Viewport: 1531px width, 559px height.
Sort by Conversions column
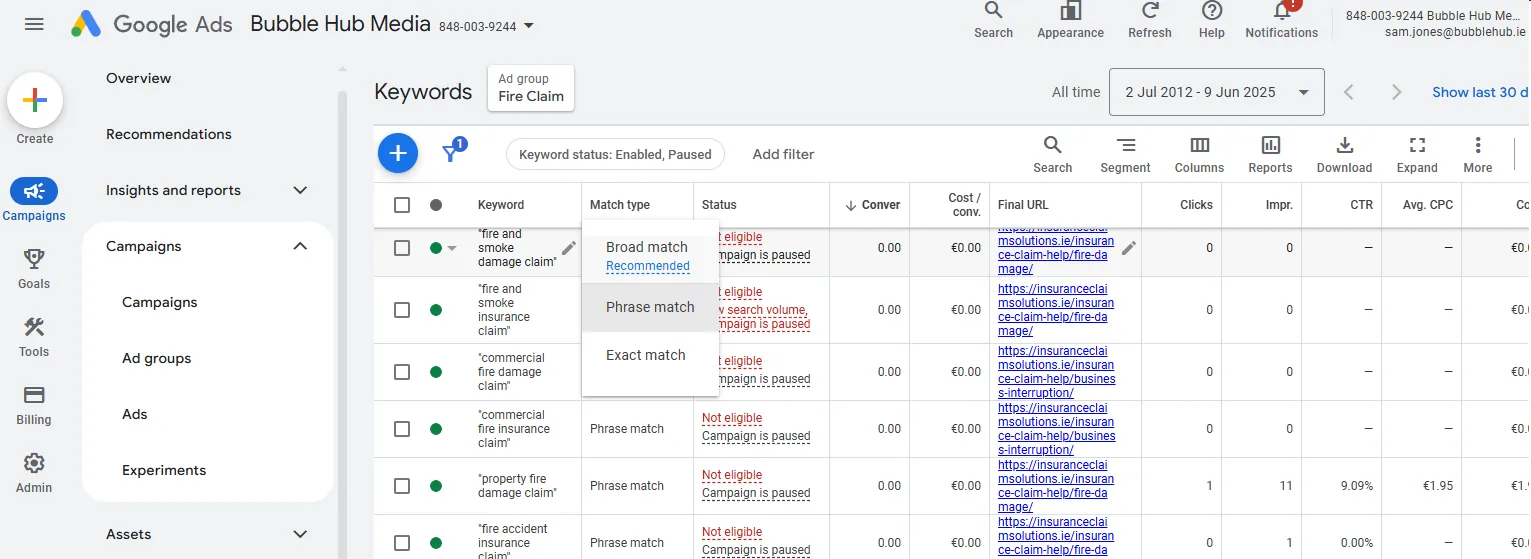tap(872, 205)
